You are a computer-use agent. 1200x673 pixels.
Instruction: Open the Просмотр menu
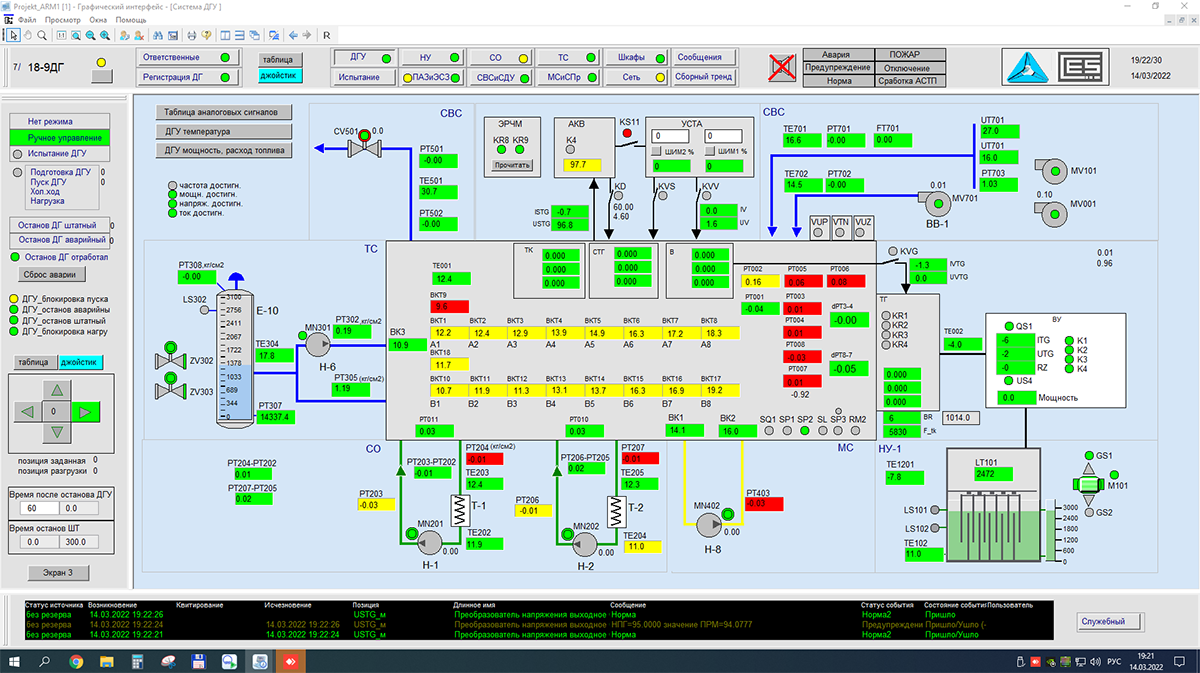(x=64, y=20)
